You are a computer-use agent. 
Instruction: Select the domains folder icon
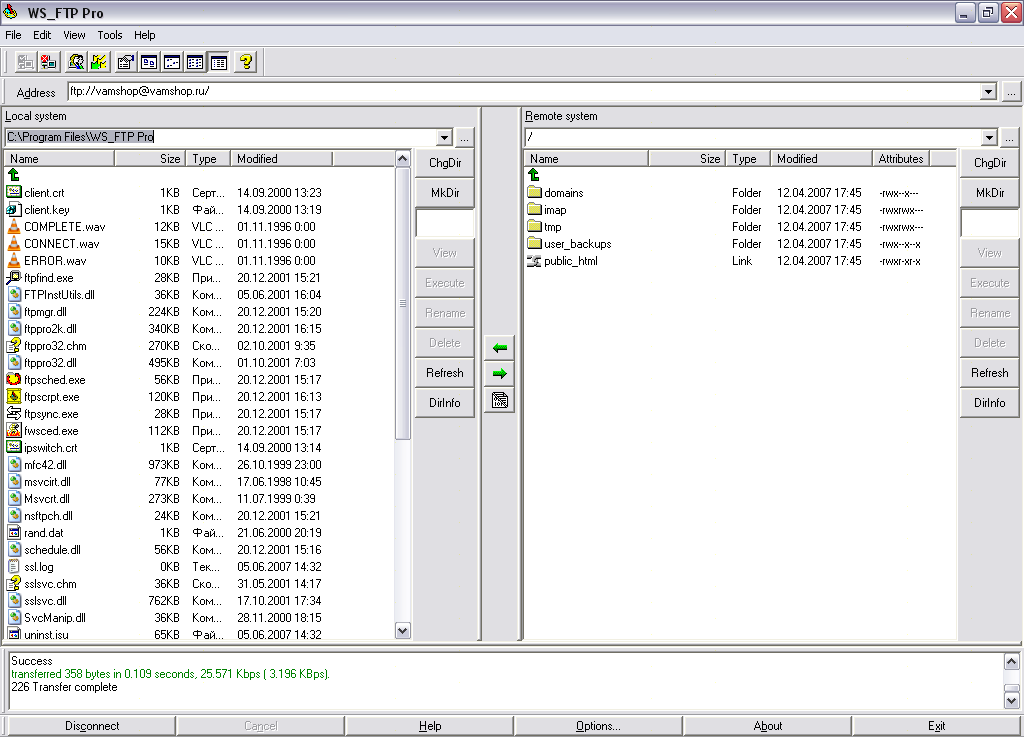coord(535,192)
